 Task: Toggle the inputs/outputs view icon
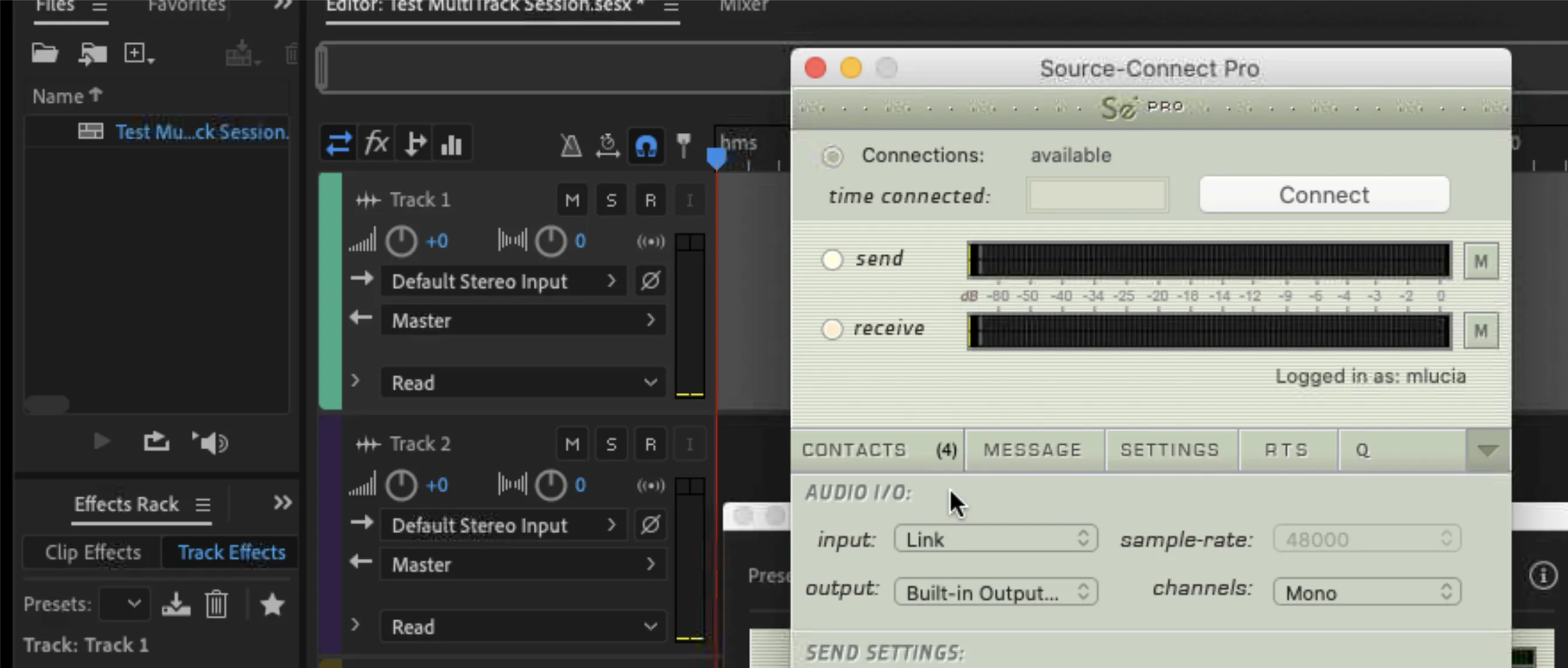[338, 144]
